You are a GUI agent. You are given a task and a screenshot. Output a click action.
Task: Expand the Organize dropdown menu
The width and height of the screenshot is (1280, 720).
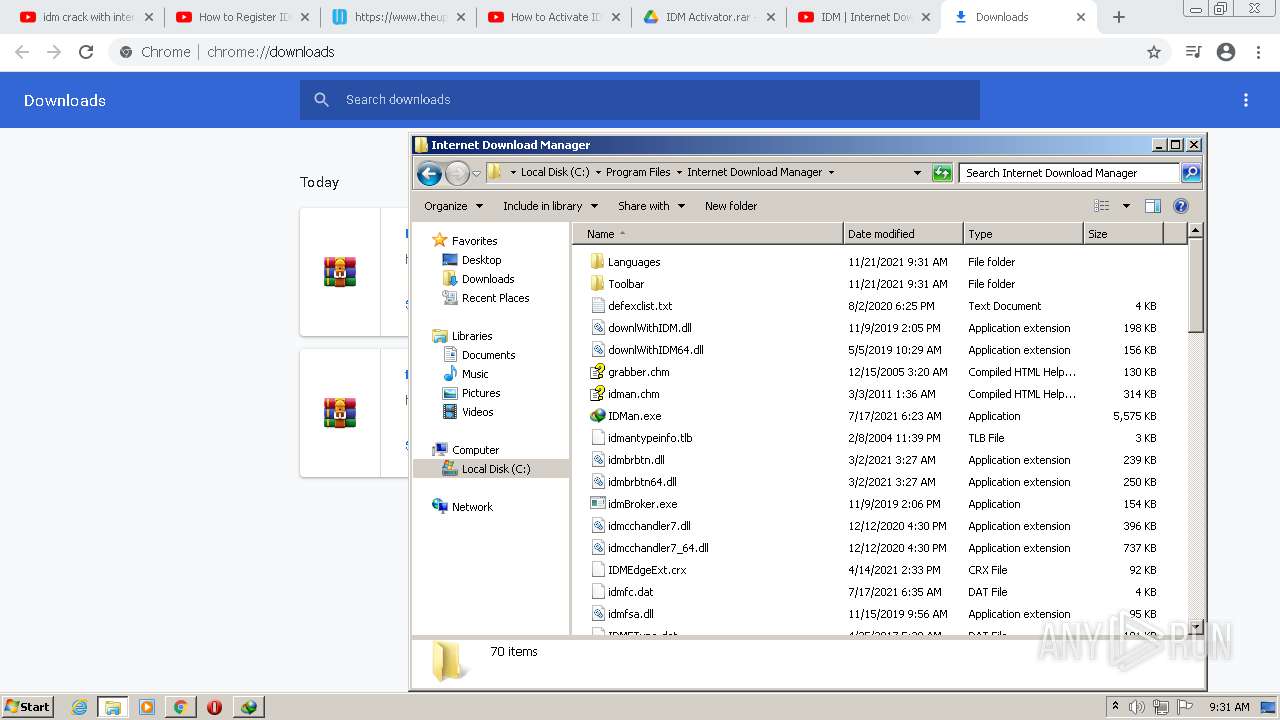(454, 206)
